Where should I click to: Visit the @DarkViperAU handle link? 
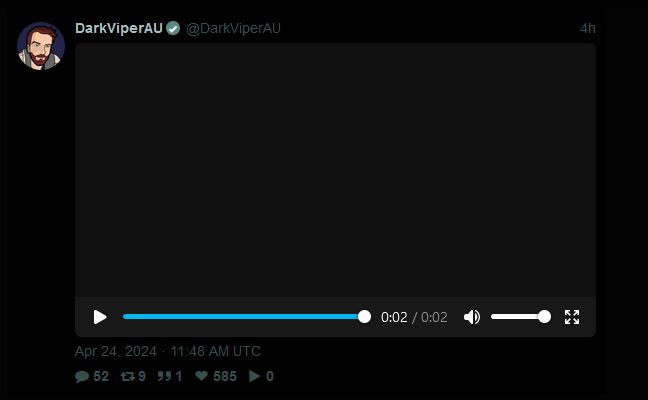pos(233,28)
